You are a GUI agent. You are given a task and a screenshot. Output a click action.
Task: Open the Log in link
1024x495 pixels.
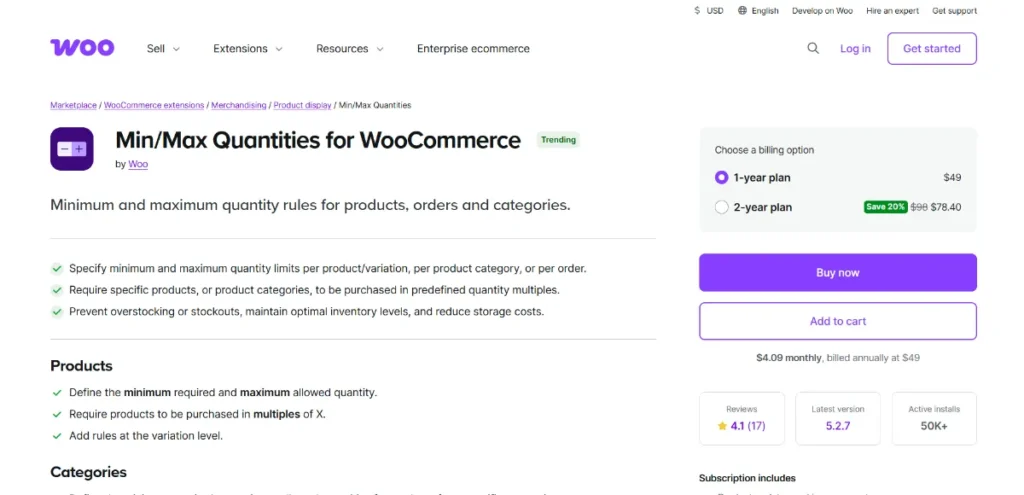click(x=855, y=48)
